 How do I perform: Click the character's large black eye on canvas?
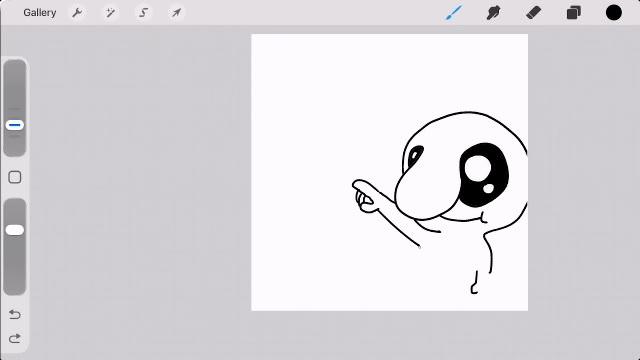point(484,175)
